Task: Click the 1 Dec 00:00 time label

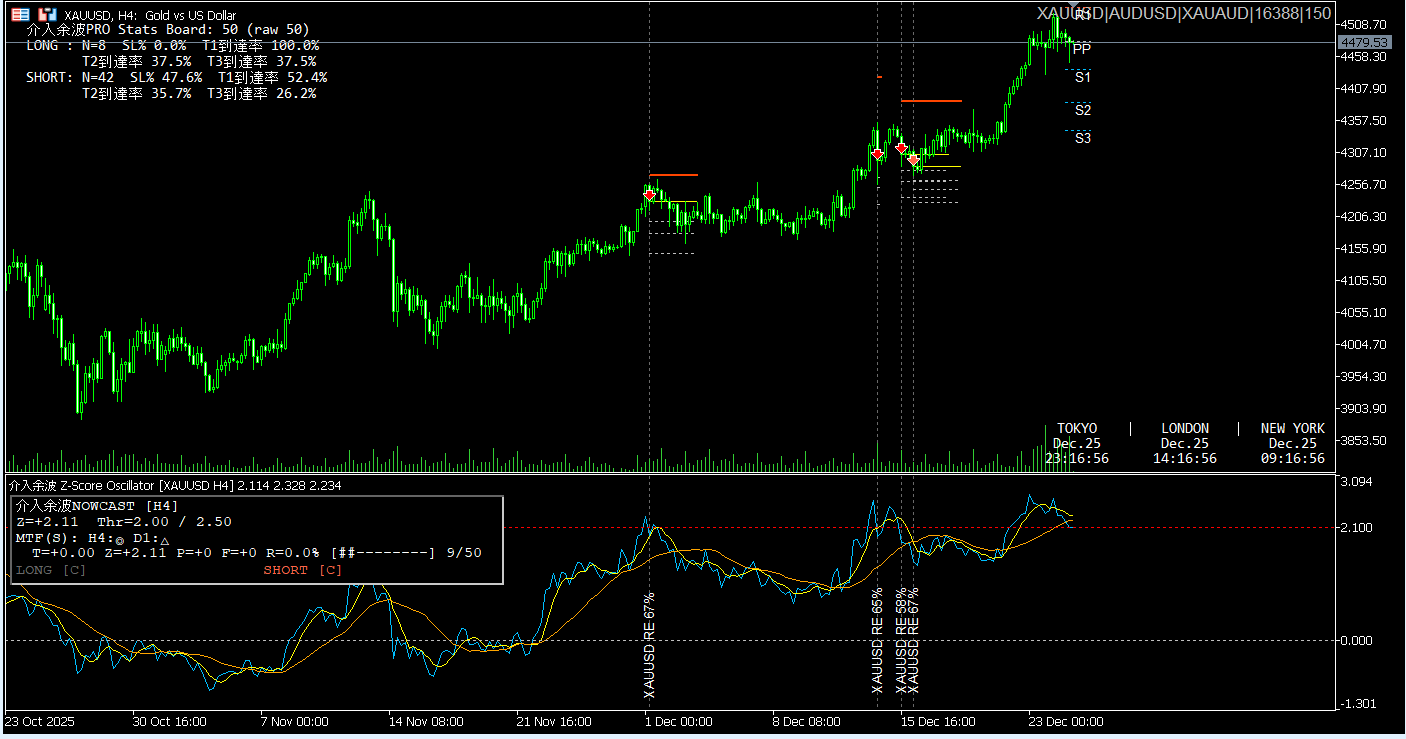Action: [x=679, y=721]
